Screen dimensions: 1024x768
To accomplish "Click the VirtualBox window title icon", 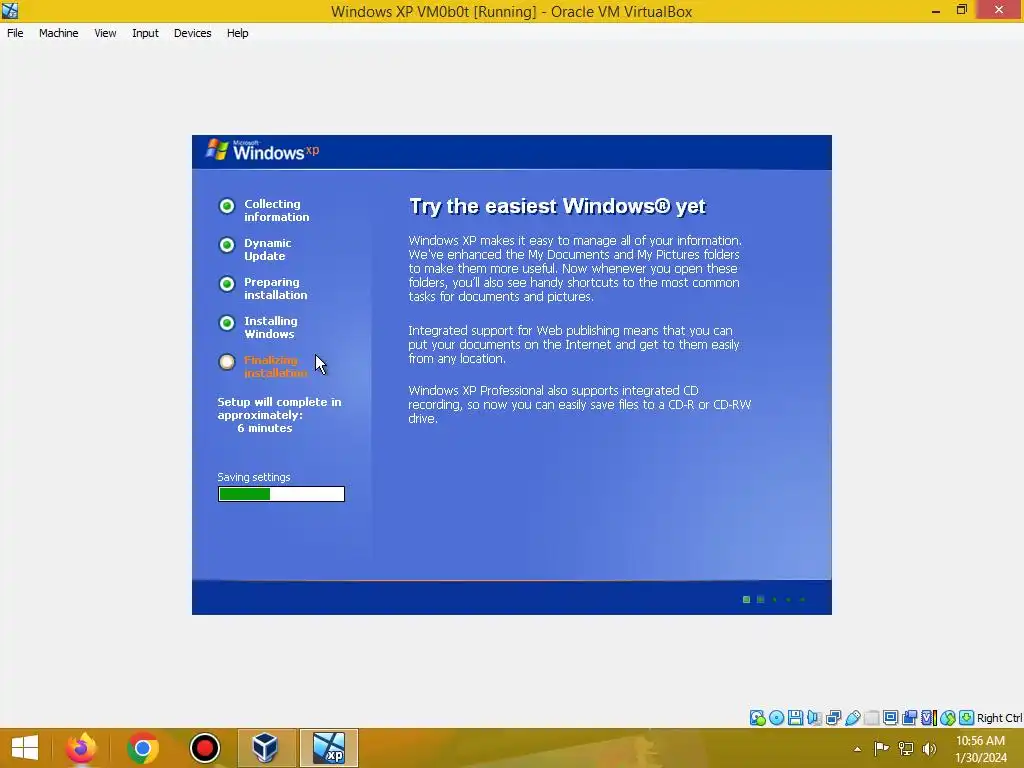I will tap(10, 10).
